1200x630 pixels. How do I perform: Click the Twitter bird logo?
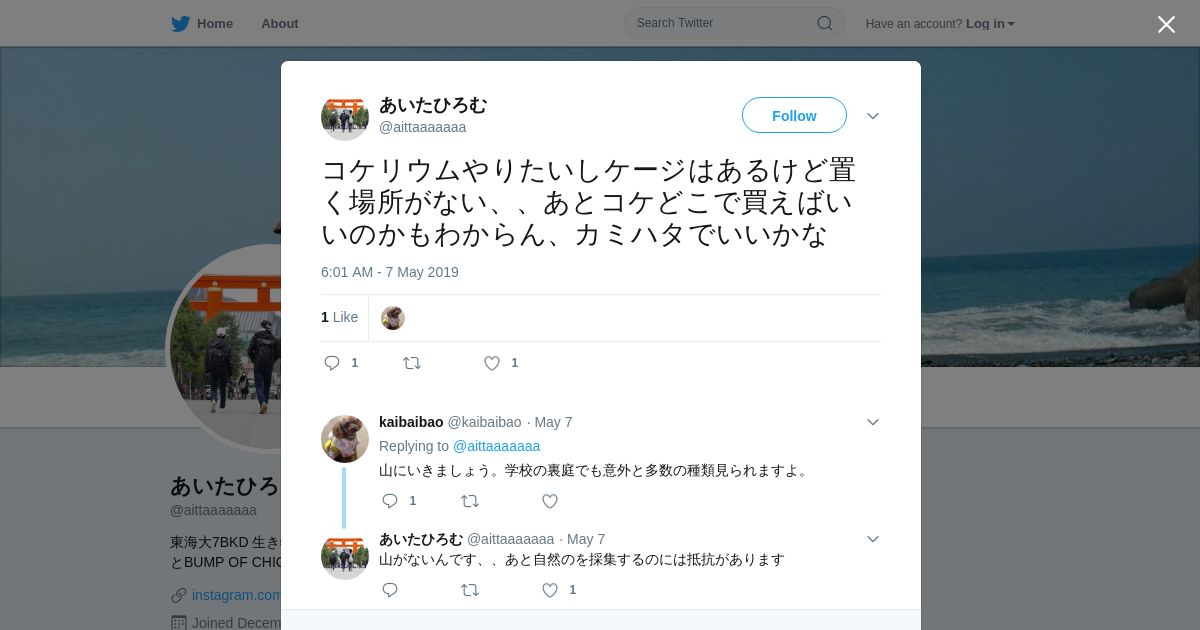pos(180,23)
